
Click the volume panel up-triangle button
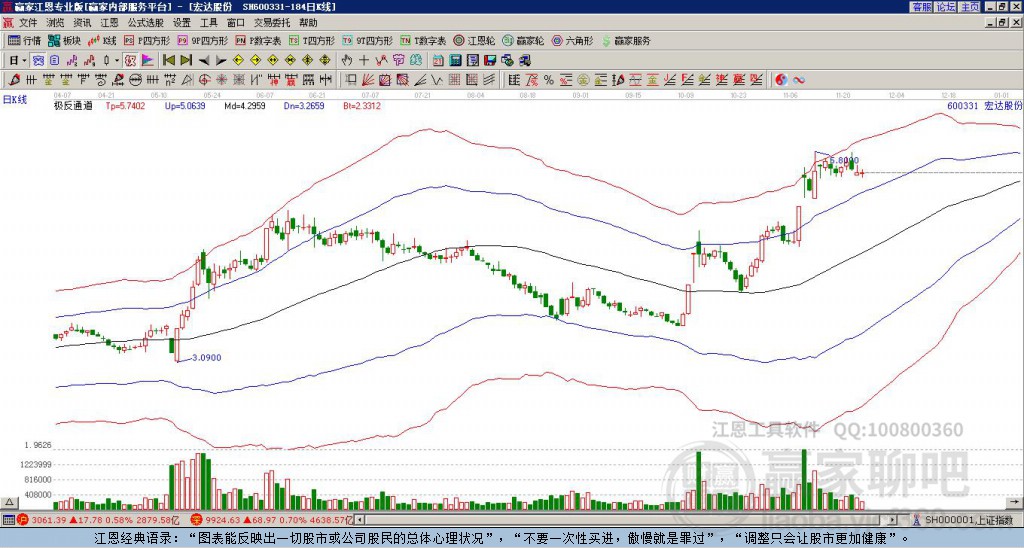(x=9, y=502)
